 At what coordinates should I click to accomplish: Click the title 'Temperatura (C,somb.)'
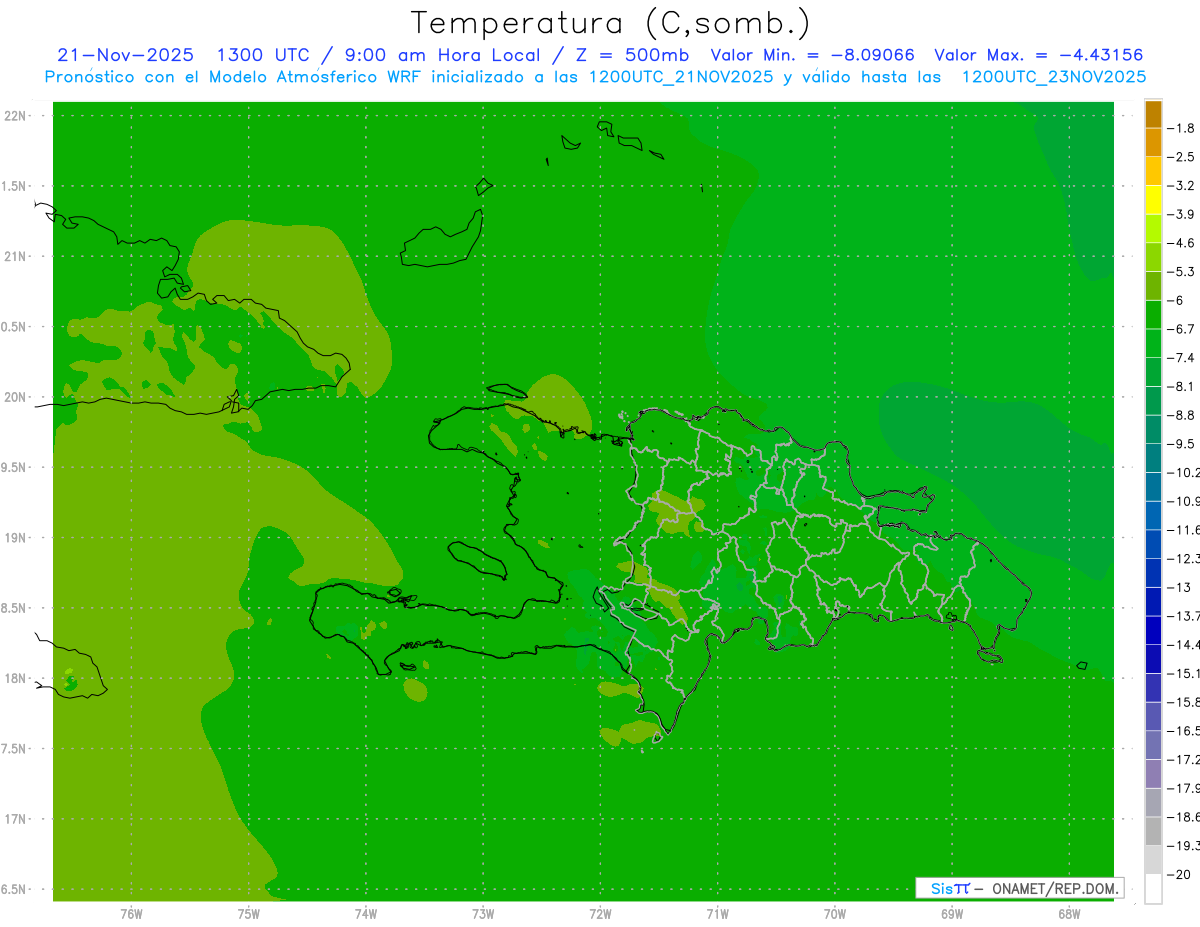point(610,23)
